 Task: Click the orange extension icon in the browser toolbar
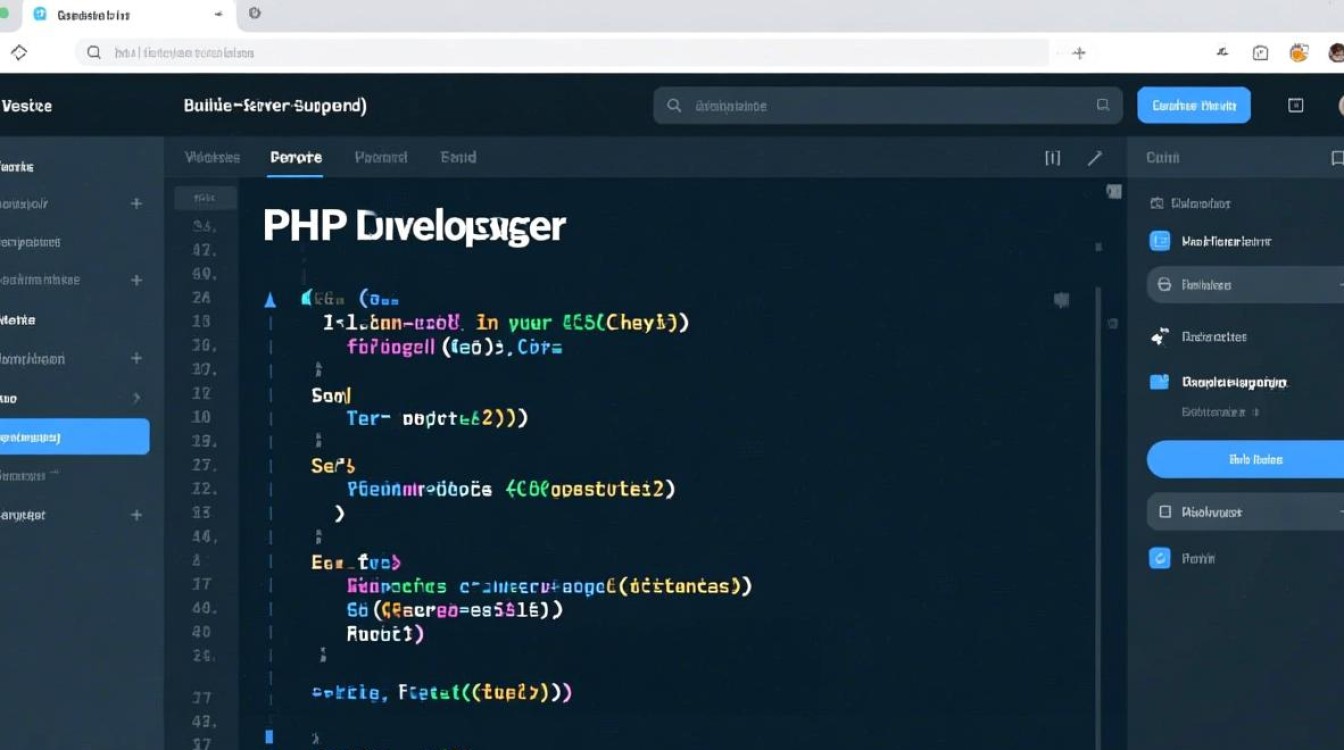1299,53
